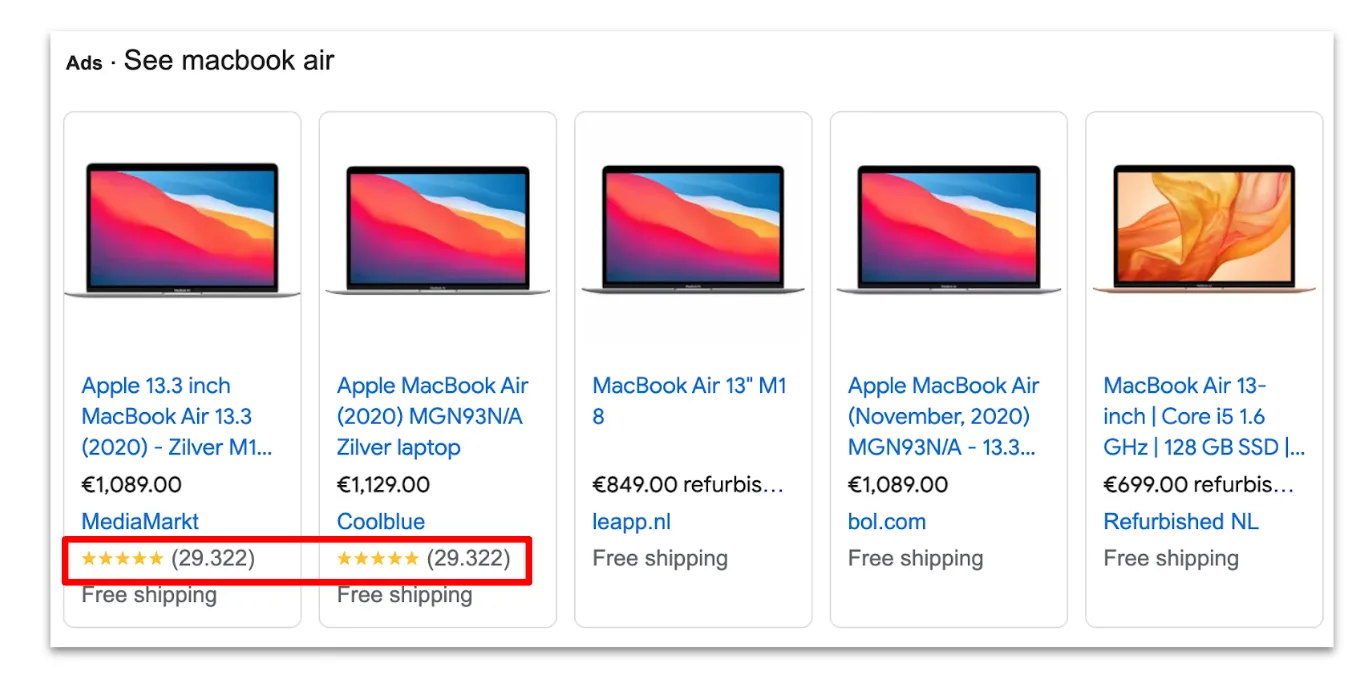1358x686 pixels.
Task: Visit the bol.com seller link
Action: [x=887, y=522]
